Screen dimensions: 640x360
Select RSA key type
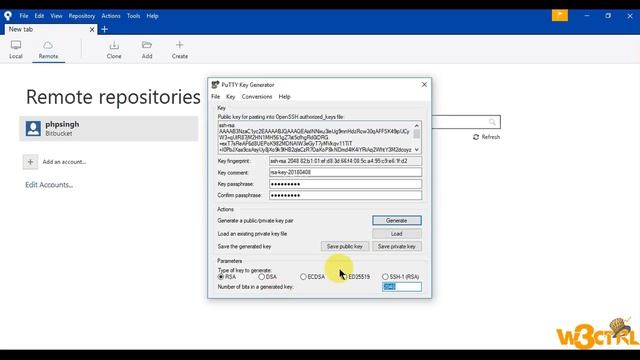point(221,277)
